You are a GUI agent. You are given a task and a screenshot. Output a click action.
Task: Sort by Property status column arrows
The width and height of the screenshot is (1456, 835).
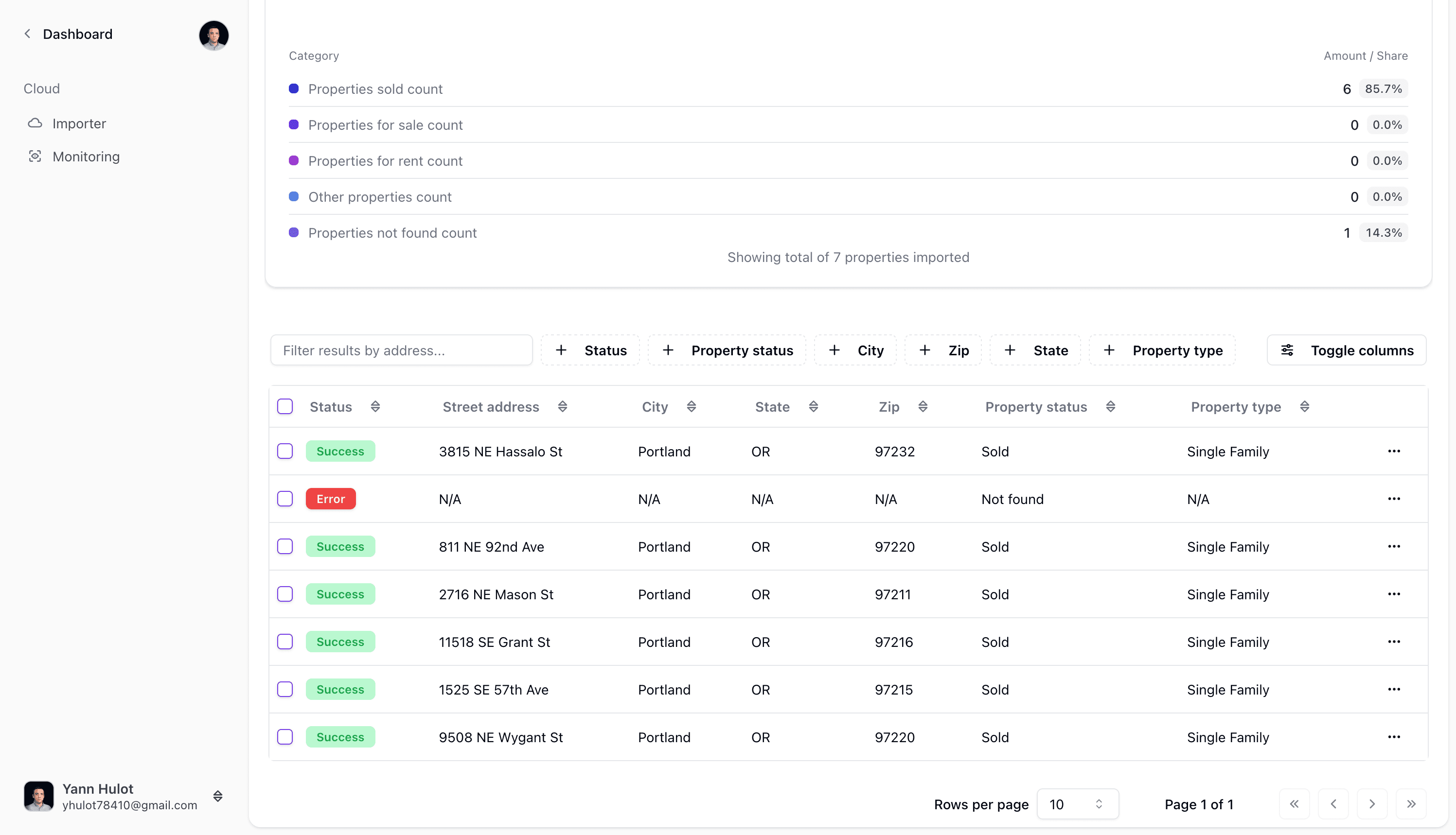1111,407
